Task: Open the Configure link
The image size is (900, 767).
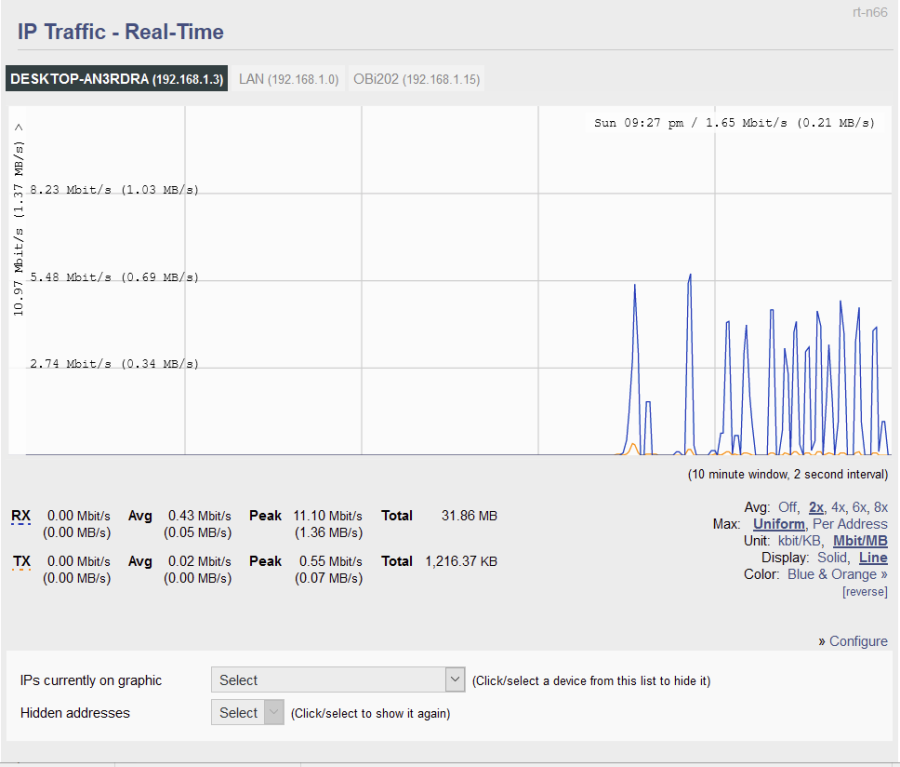Action: pos(857,641)
